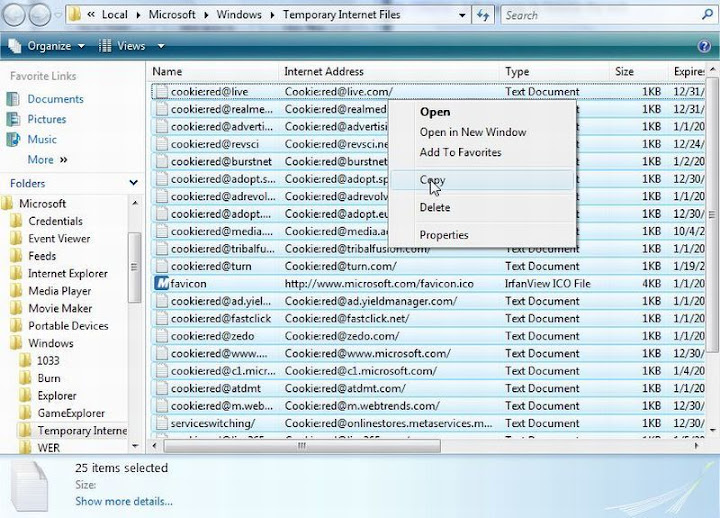Click the folder icon in address bar
This screenshot has width=720, height=518.
(75, 15)
